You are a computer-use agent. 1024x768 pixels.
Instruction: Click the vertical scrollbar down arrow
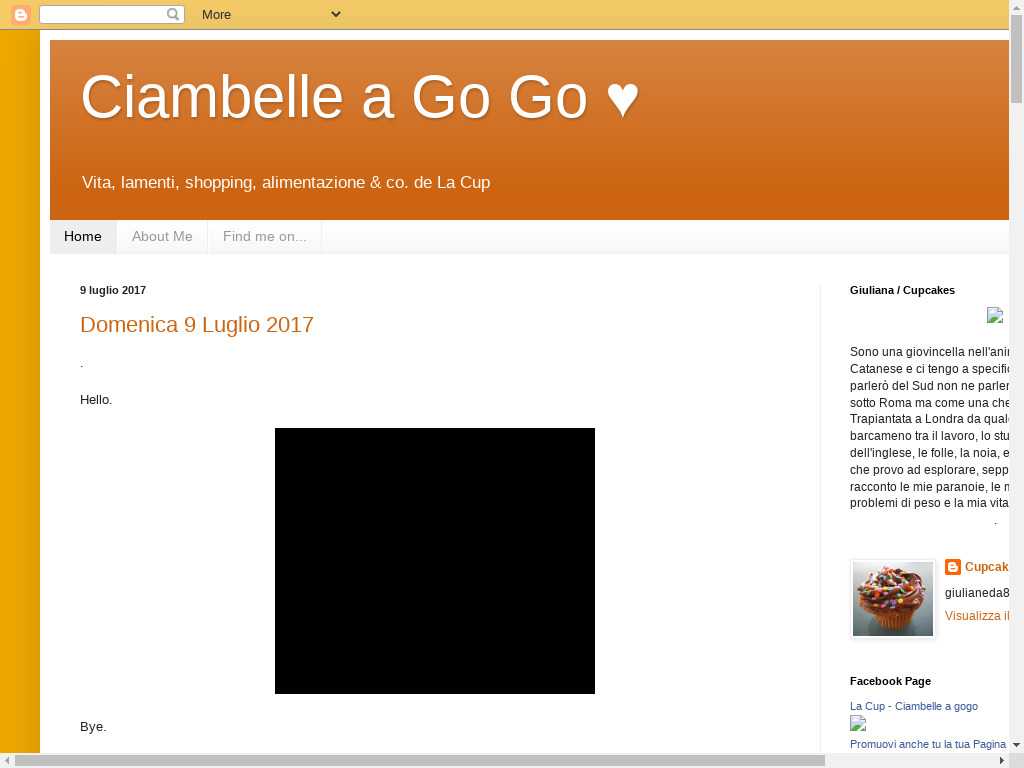coord(1016,745)
